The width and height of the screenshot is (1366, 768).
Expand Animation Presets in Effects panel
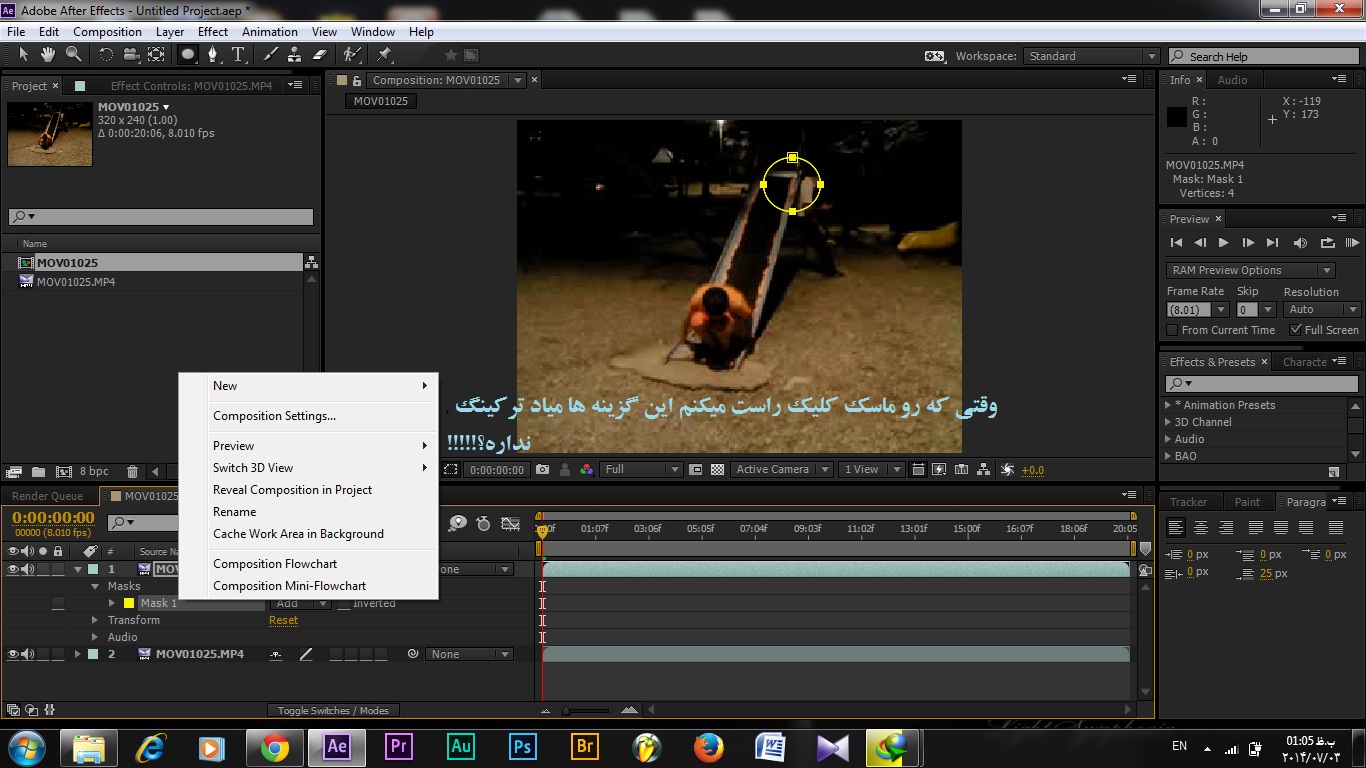[x=1168, y=405]
